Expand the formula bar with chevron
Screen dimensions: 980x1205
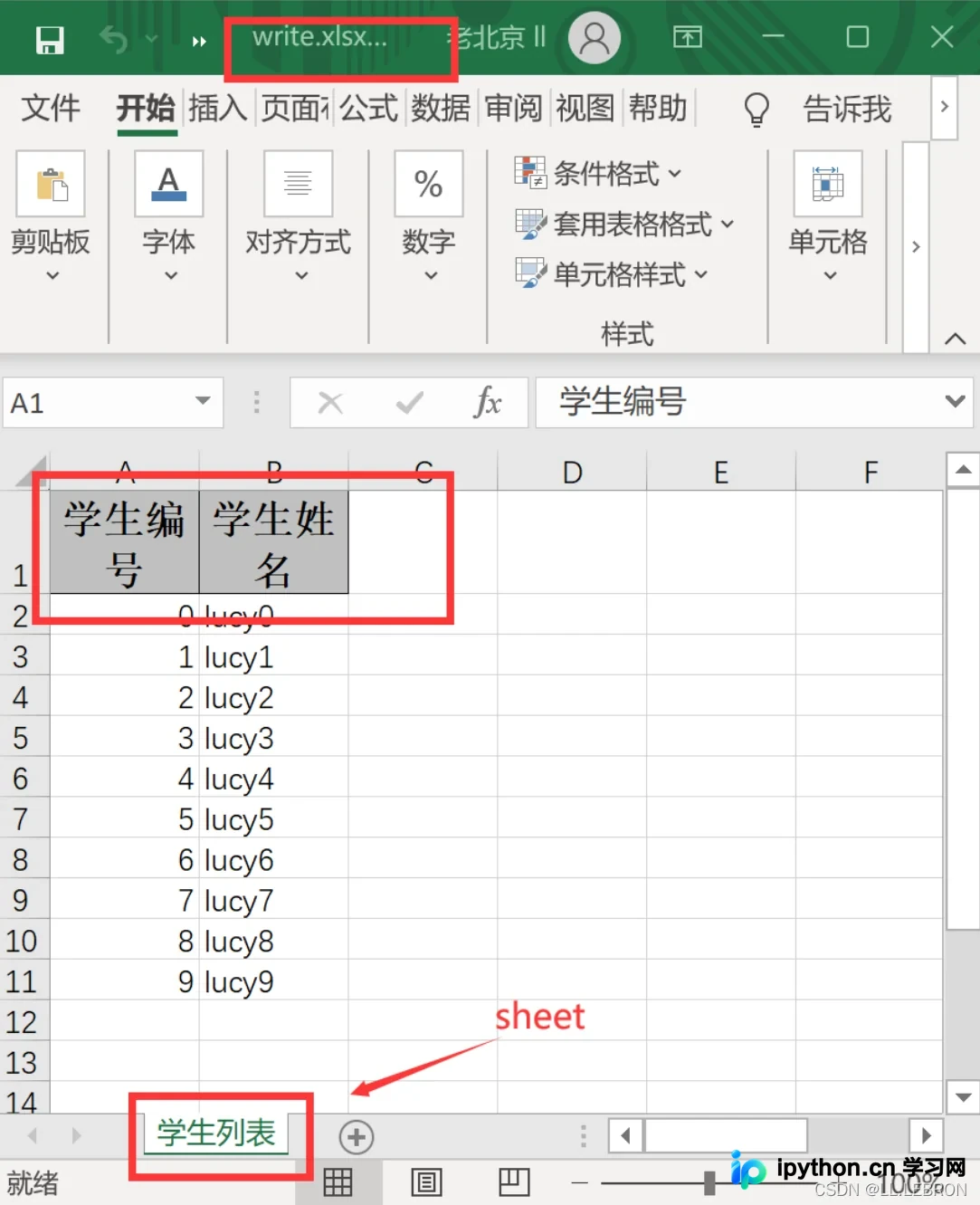point(955,401)
